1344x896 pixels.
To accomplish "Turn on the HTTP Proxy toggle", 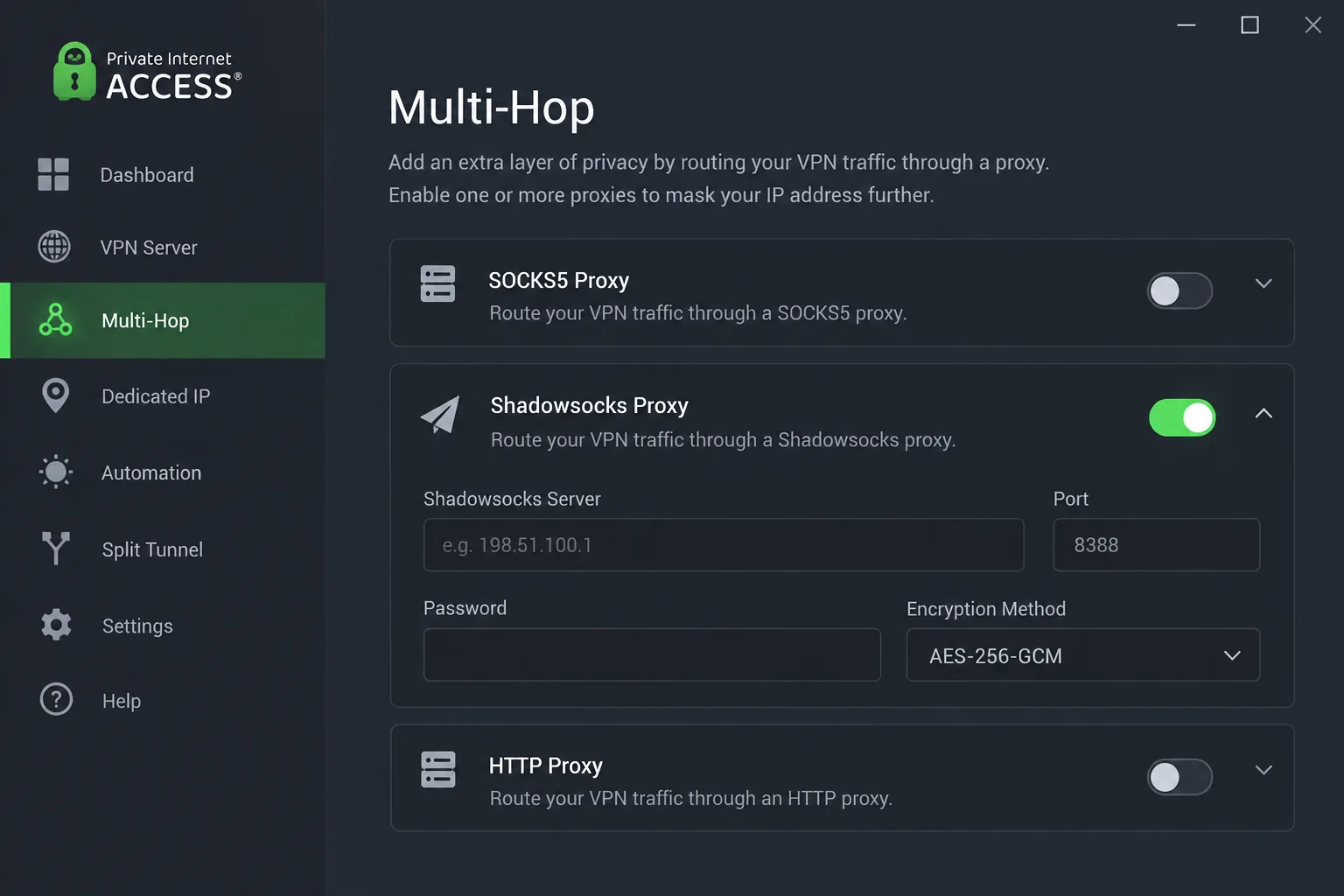I will click(x=1179, y=777).
